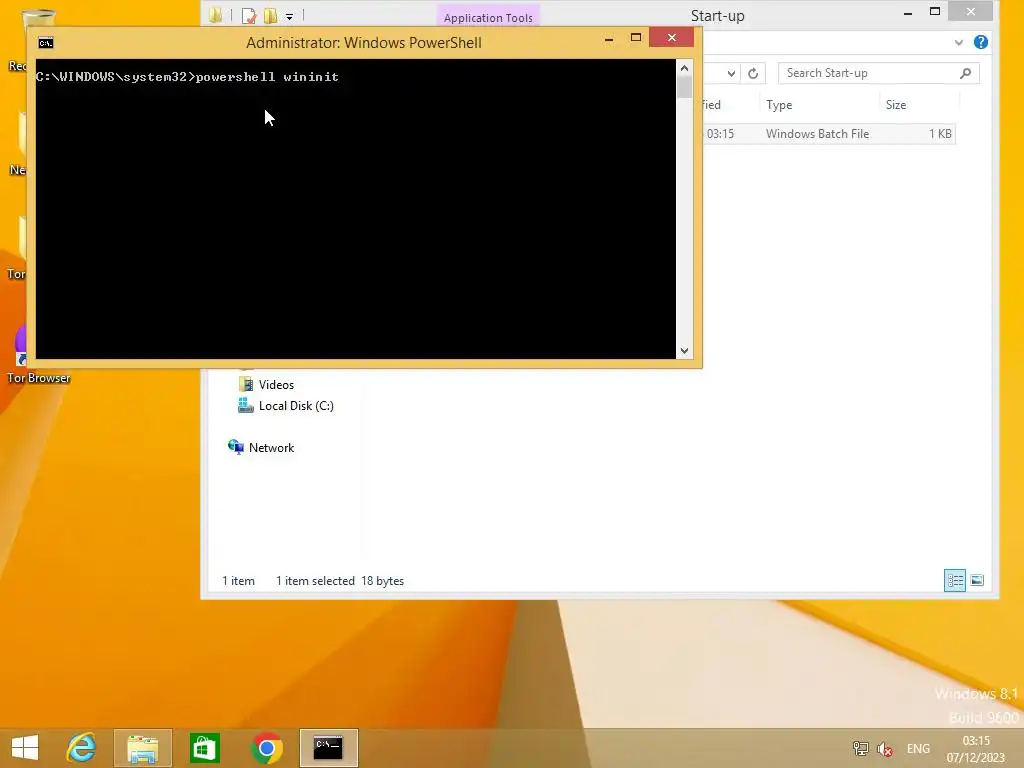Open File Explorer from the taskbar

click(x=142, y=748)
